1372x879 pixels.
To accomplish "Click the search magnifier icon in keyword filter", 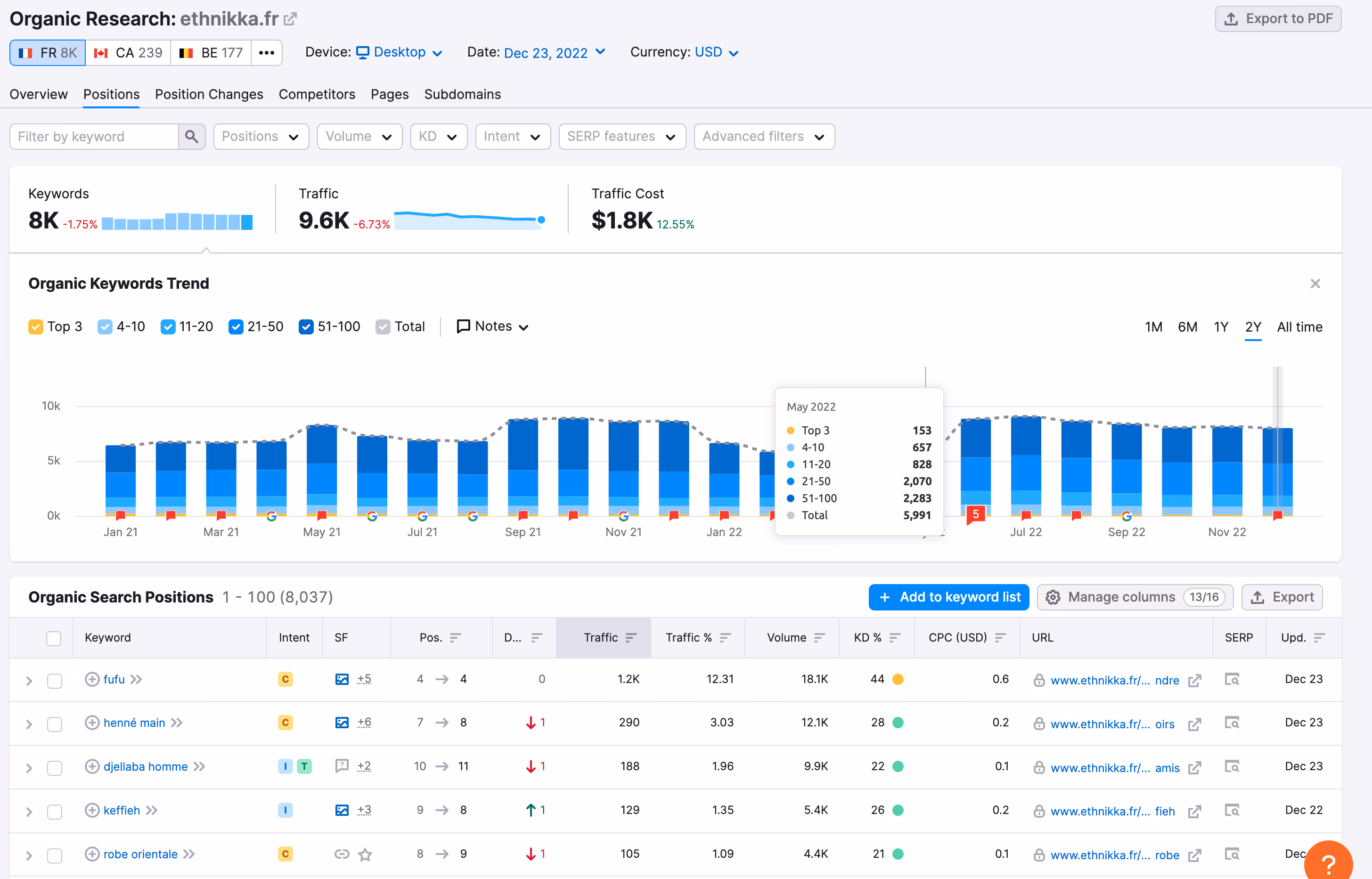I will (x=191, y=137).
